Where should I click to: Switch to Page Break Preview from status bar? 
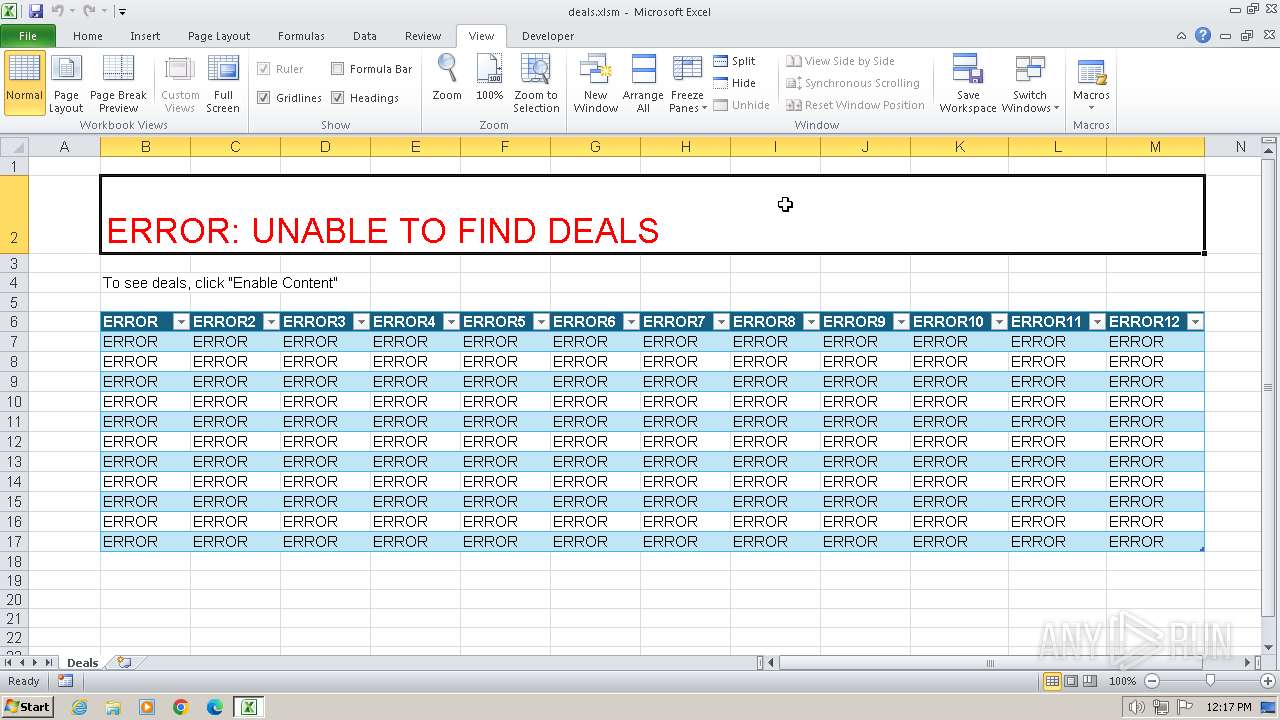[1091, 681]
